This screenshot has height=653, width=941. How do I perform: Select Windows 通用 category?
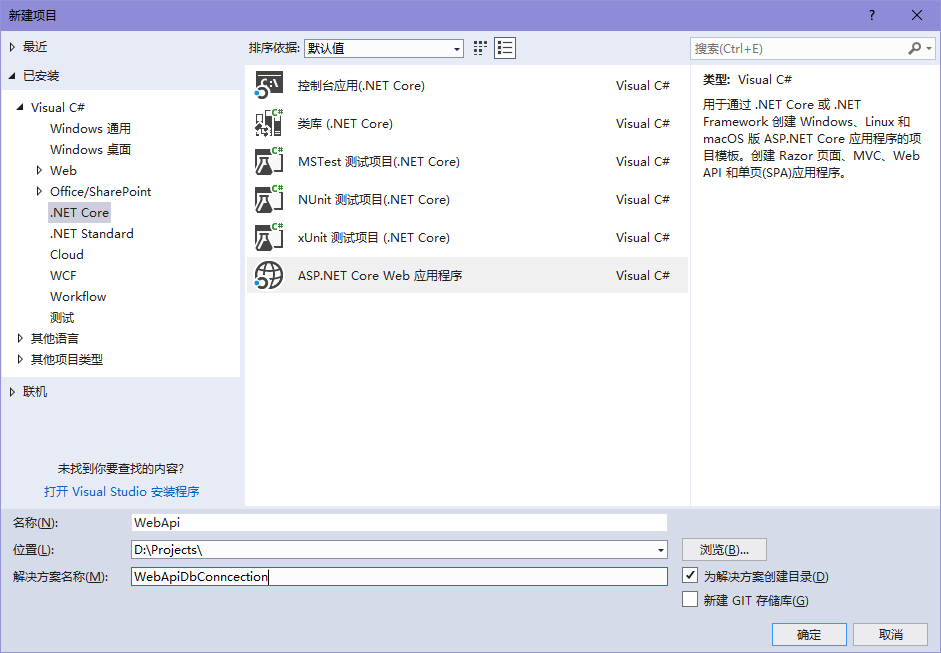pyautogui.click(x=90, y=128)
